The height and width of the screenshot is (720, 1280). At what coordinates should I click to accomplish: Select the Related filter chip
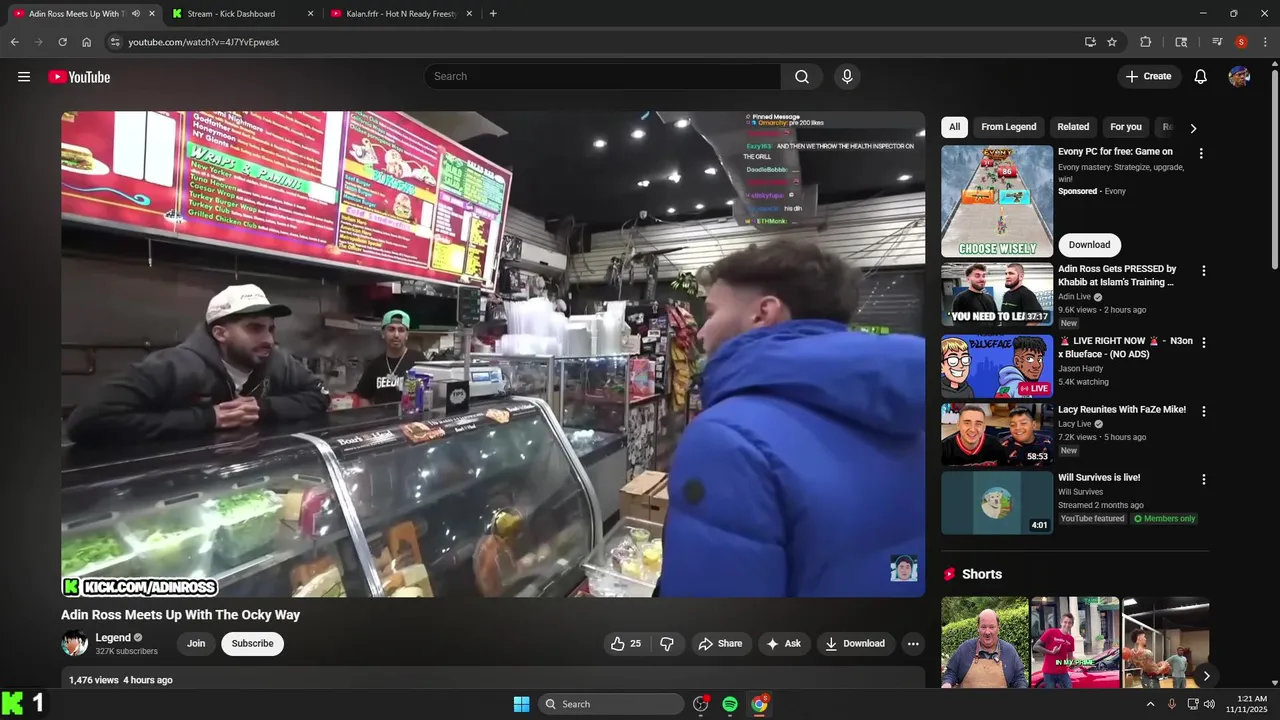[1073, 127]
